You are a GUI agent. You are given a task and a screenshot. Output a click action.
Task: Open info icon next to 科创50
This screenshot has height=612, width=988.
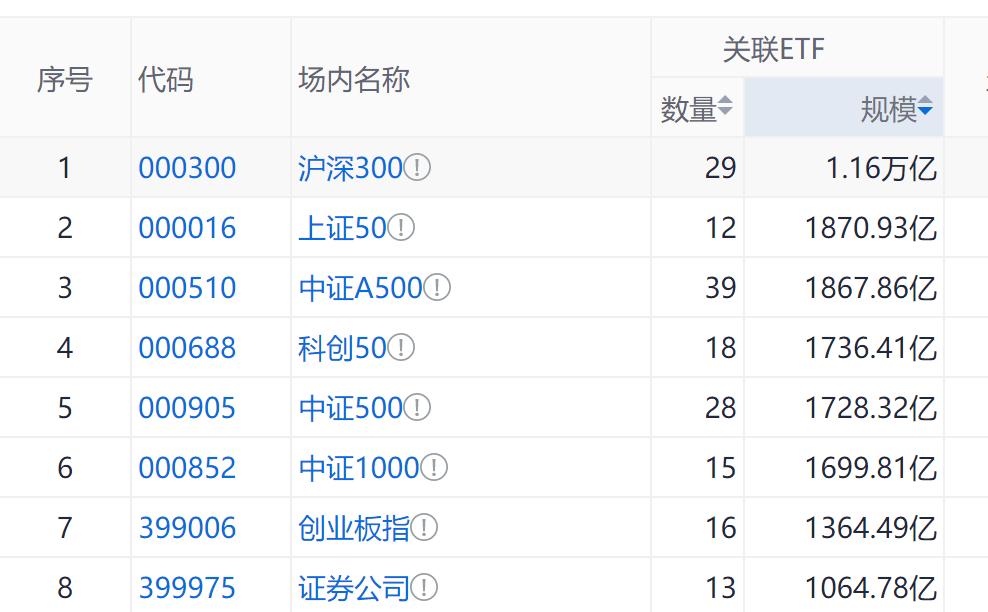(401, 347)
